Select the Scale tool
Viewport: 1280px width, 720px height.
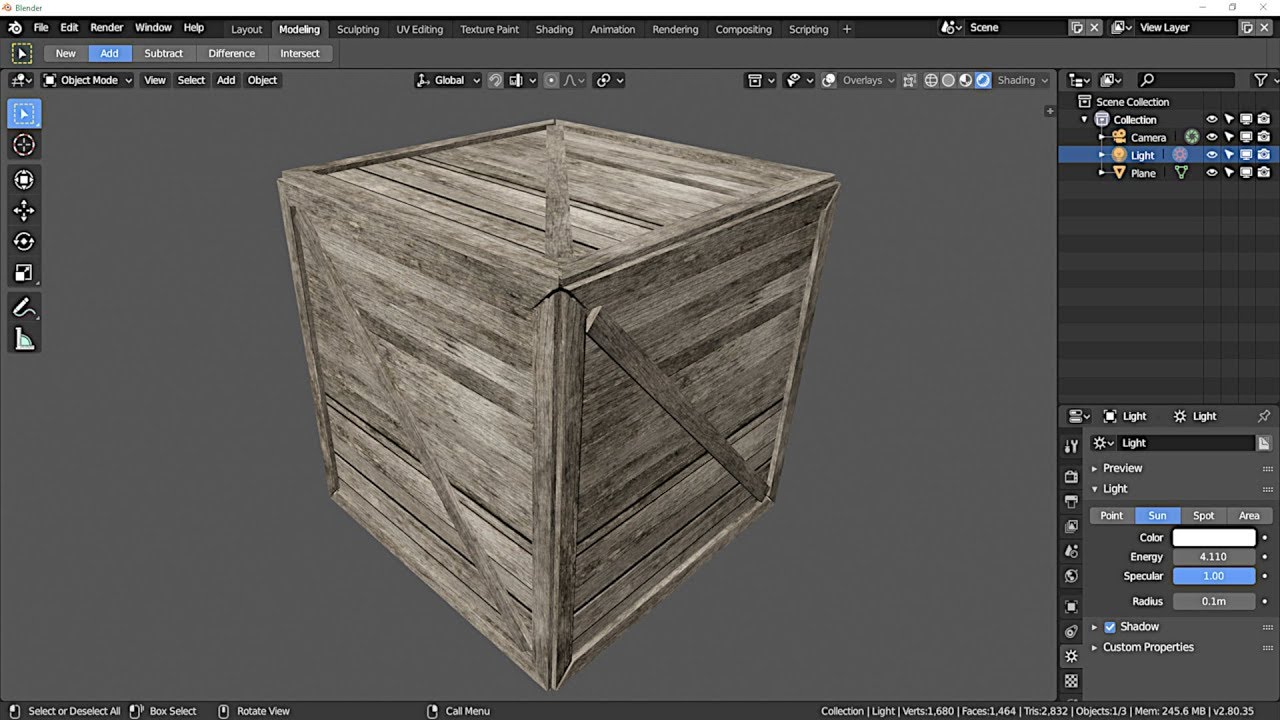coord(24,272)
